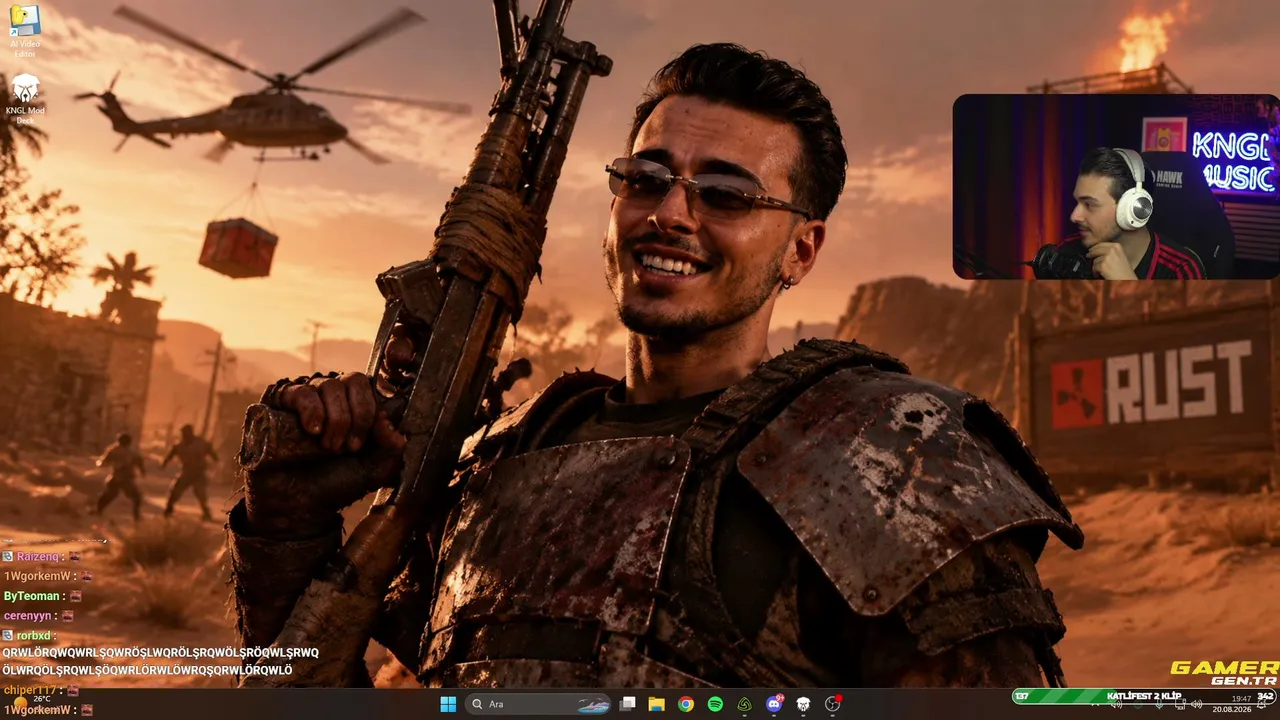Select the webcam overlay of the streamer
The height and width of the screenshot is (720, 1280).
[1115, 186]
